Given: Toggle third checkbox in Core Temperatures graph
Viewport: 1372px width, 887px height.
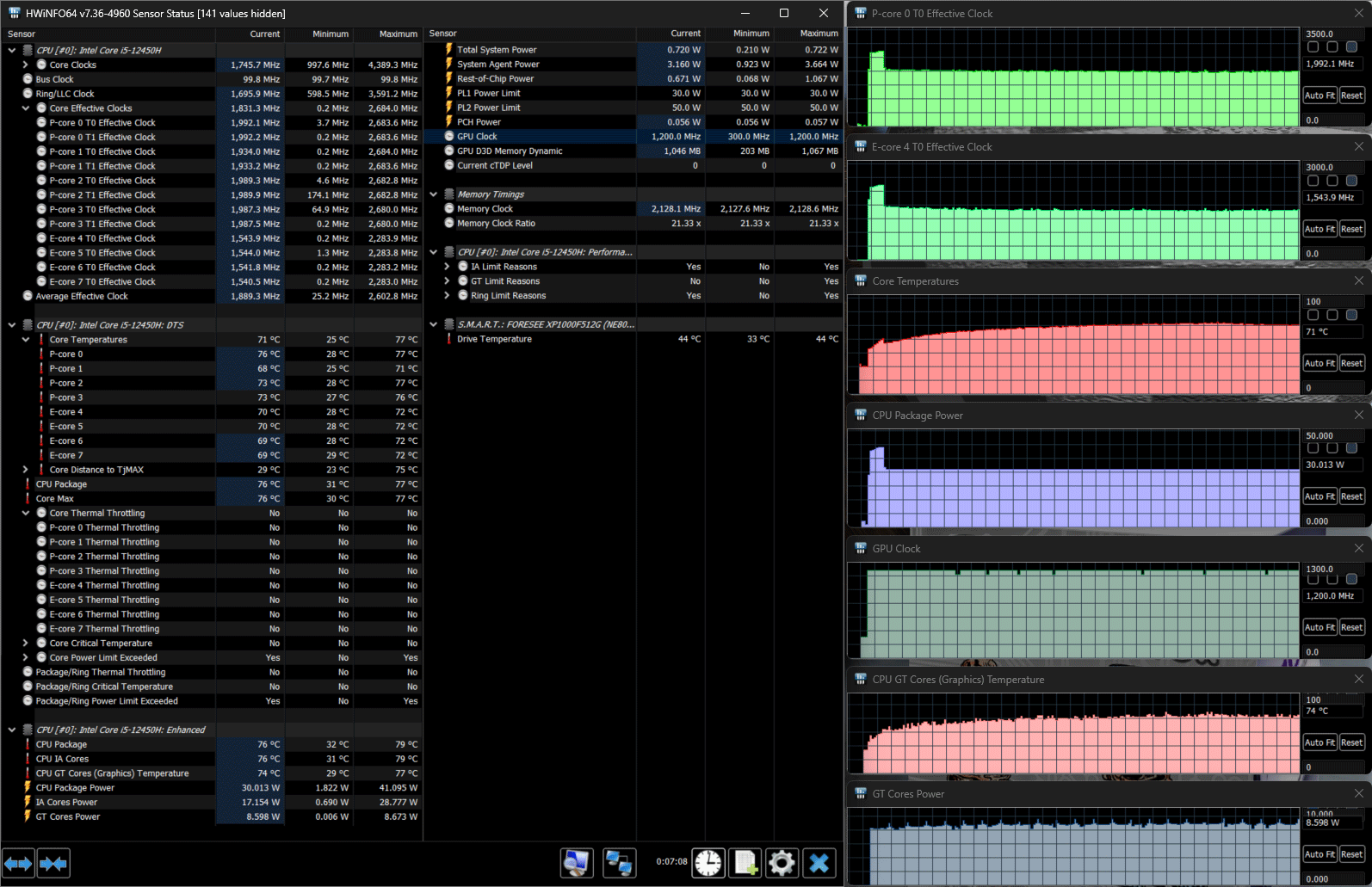Looking at the screenshot, I should pyautogui.click(x=1351, y=315).
